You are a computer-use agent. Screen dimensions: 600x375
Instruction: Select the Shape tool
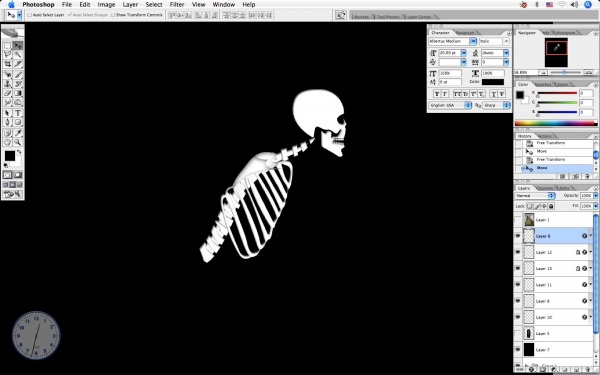click(18, 122)
